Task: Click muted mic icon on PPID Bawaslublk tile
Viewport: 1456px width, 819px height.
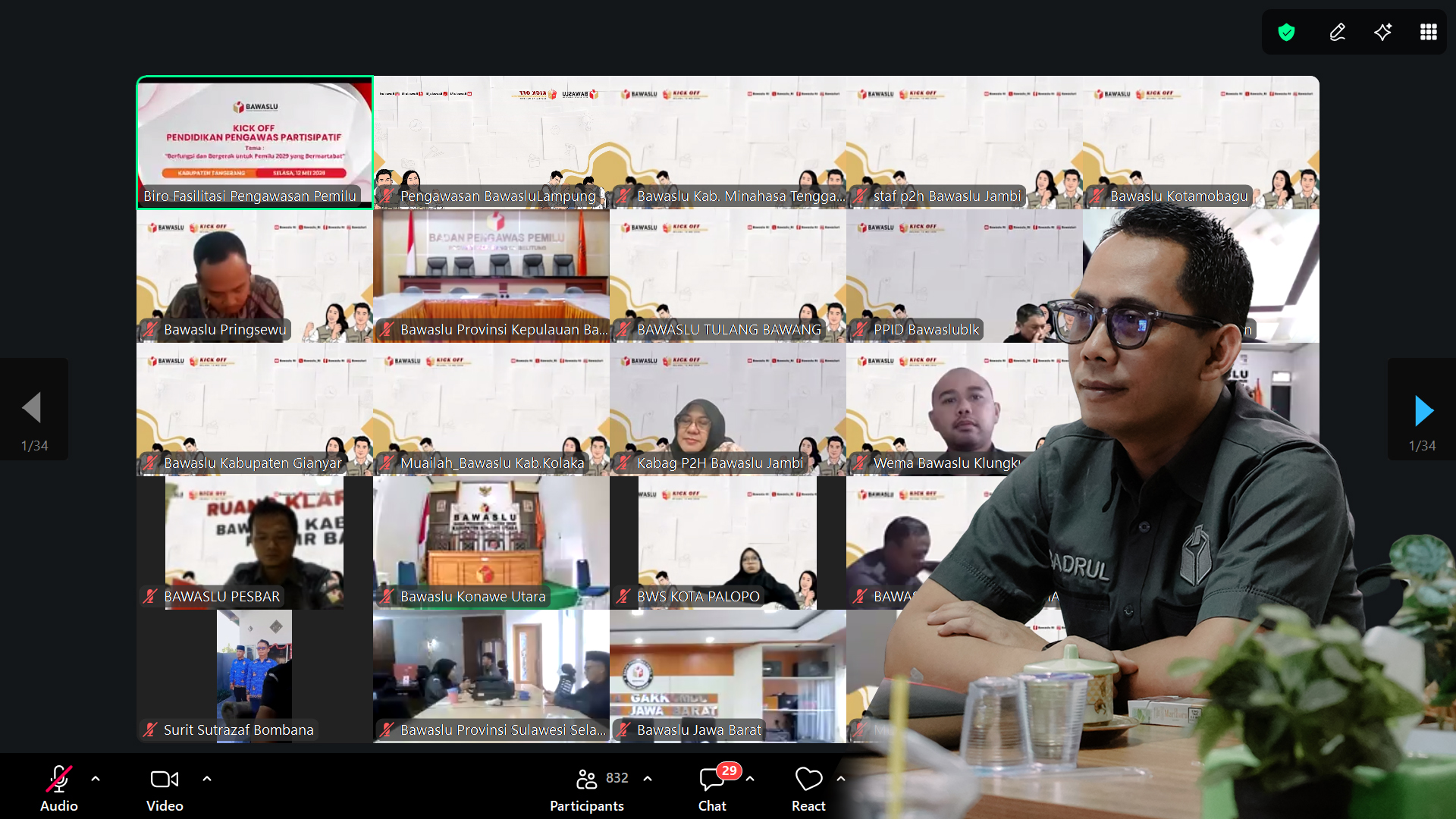Action: click(860, 330)
